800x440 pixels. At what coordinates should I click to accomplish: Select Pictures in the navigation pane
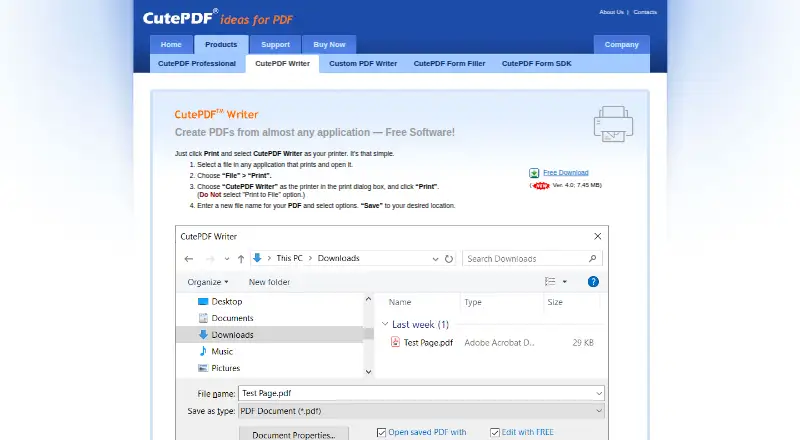coord(226,368)
